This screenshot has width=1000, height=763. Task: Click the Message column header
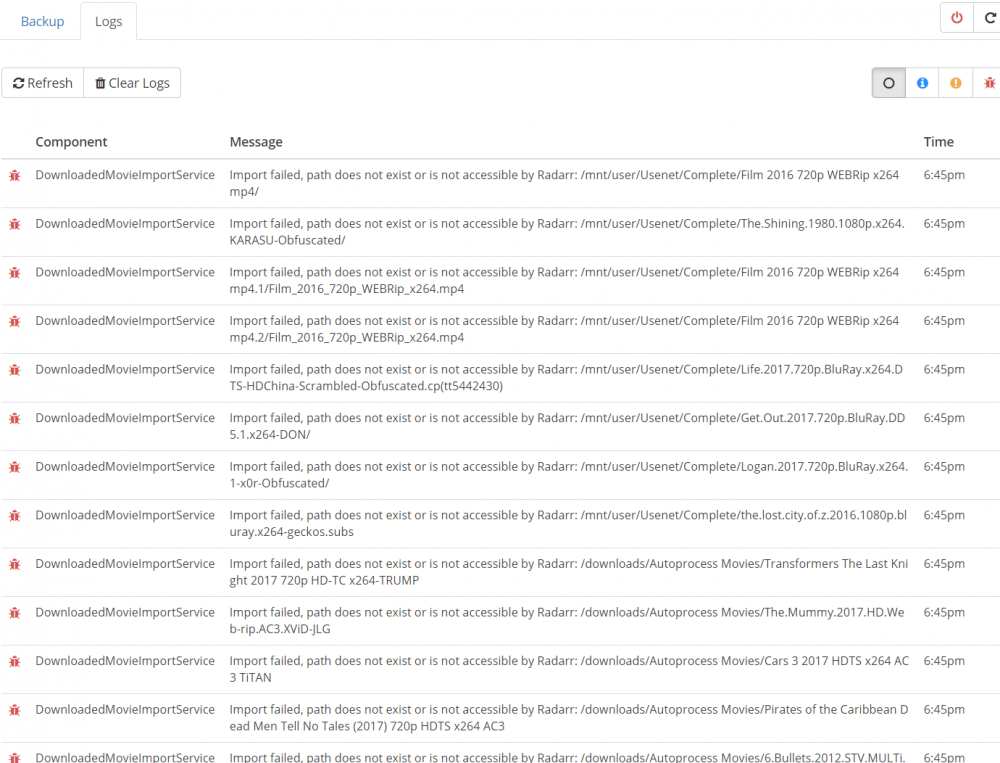(256, 142)
